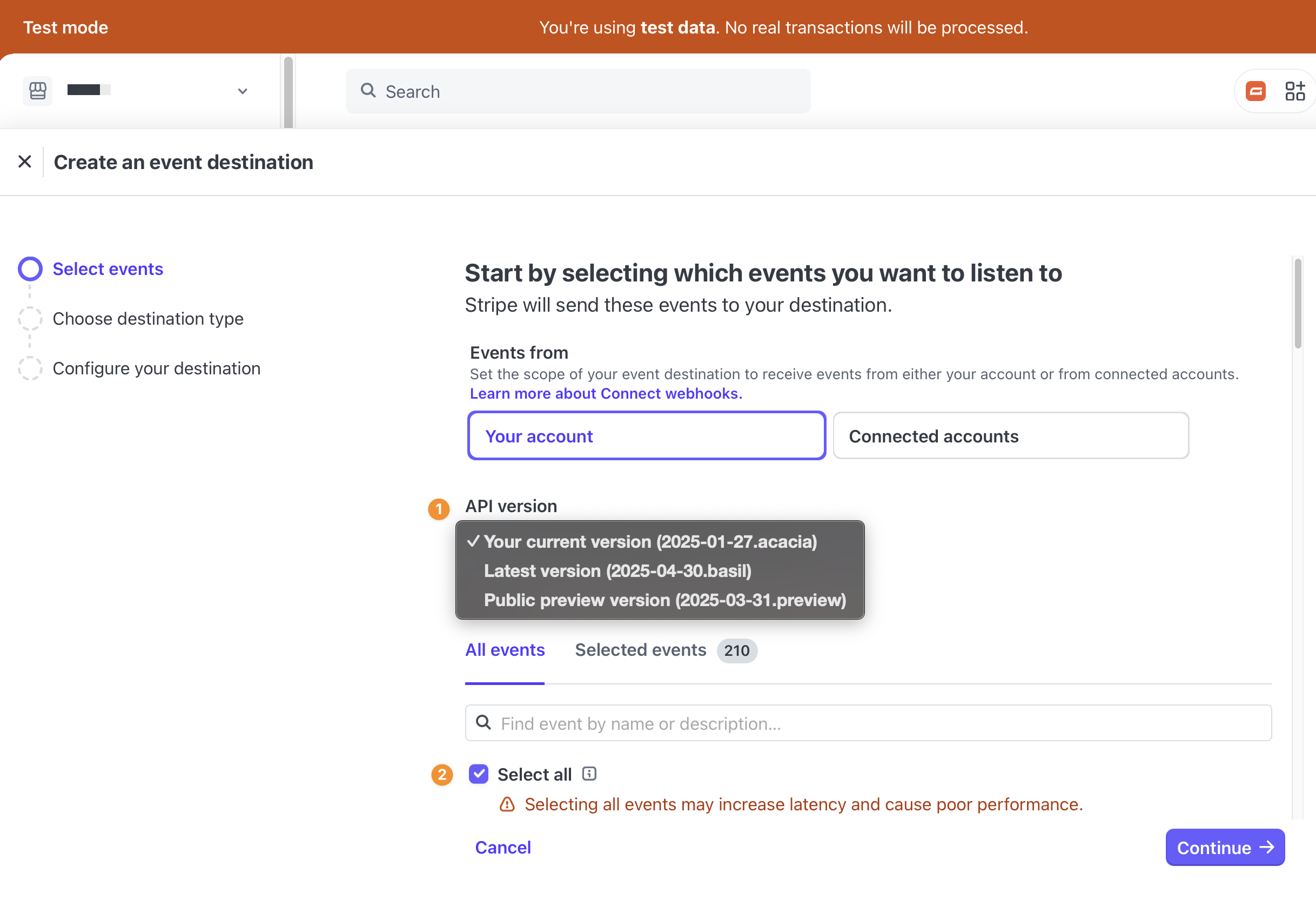Select Your account scope option
This screenshot has height=900, width=1316.
647,436
